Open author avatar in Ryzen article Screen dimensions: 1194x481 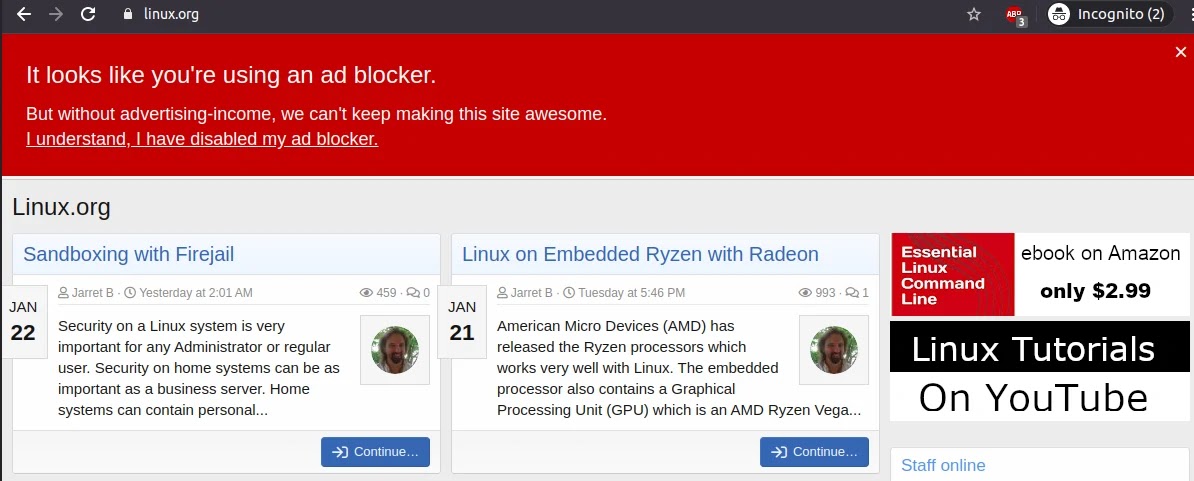pos(834,350)
